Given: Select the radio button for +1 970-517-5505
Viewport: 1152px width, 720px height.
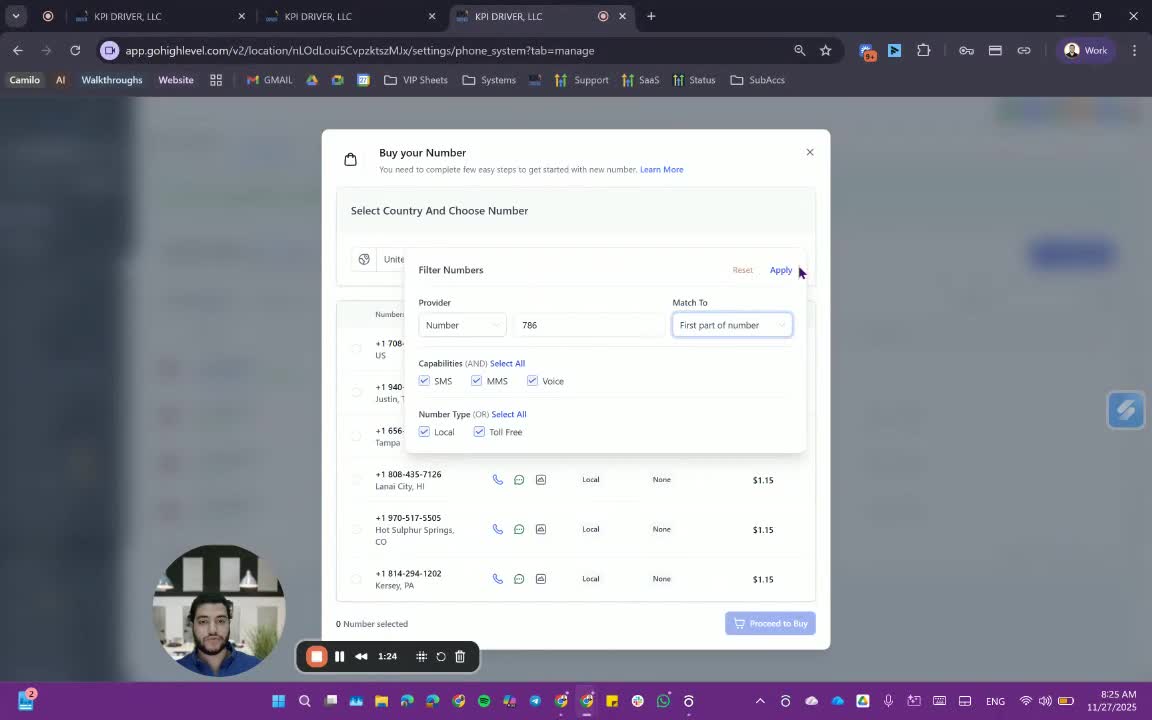Looking at the screenshot, I should (356, 529).
